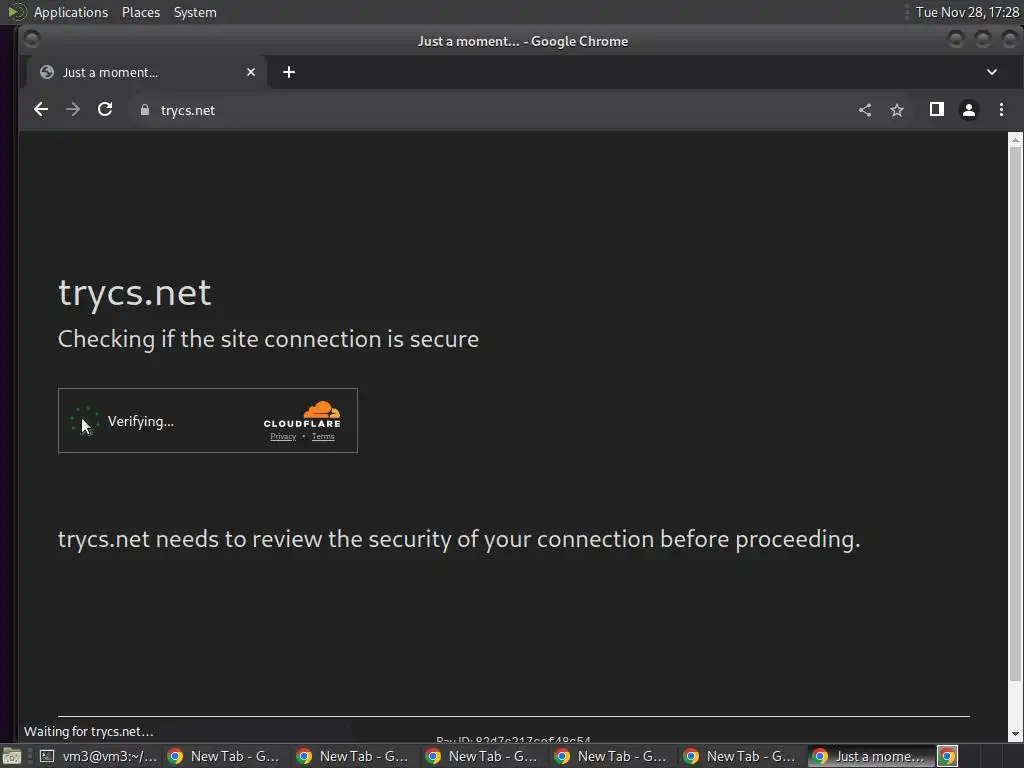Click the last Chrome icon in taskbar

point(948,756)
